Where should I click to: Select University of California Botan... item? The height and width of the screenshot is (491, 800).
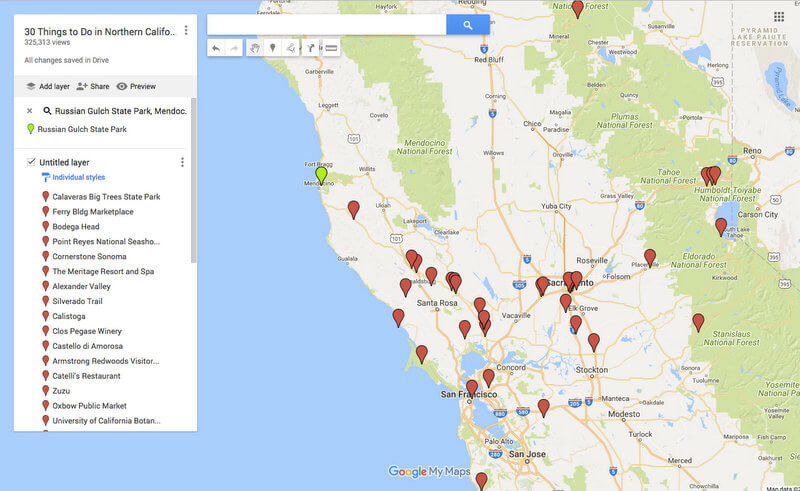pos(106,421)
